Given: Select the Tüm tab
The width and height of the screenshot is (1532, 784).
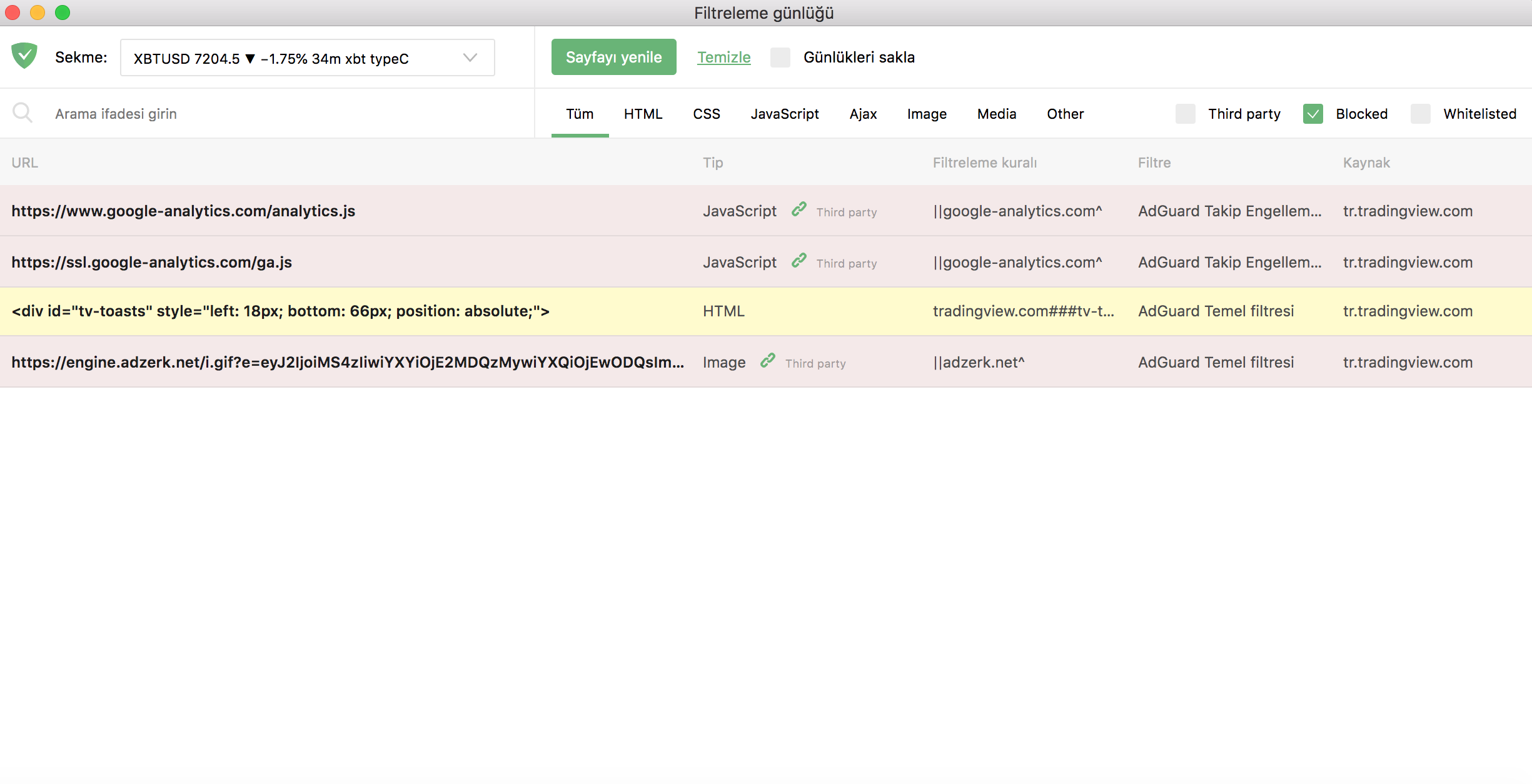Looking at the screenshot, I should coord(580,114).
